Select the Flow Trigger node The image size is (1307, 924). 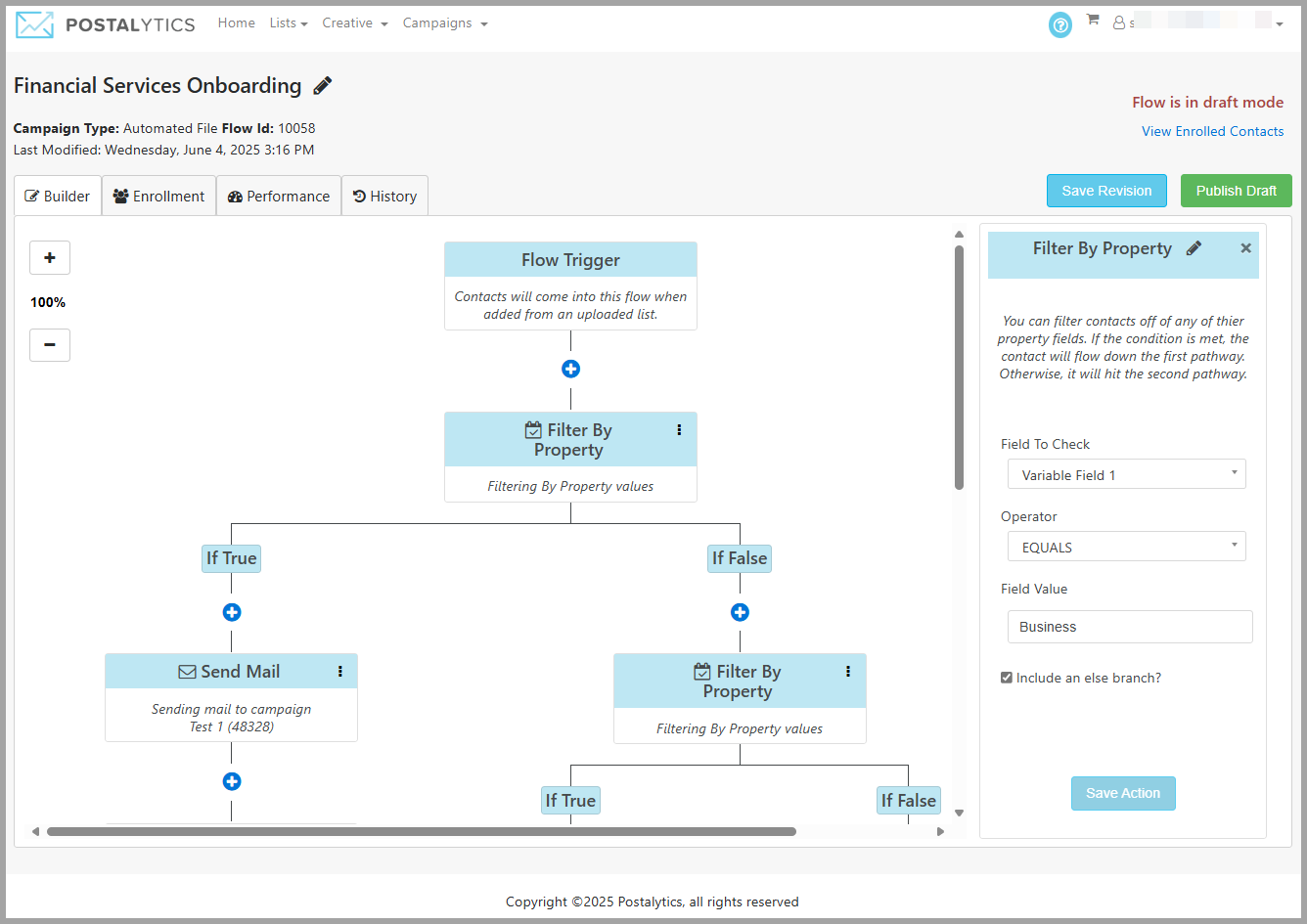point(570,286)
